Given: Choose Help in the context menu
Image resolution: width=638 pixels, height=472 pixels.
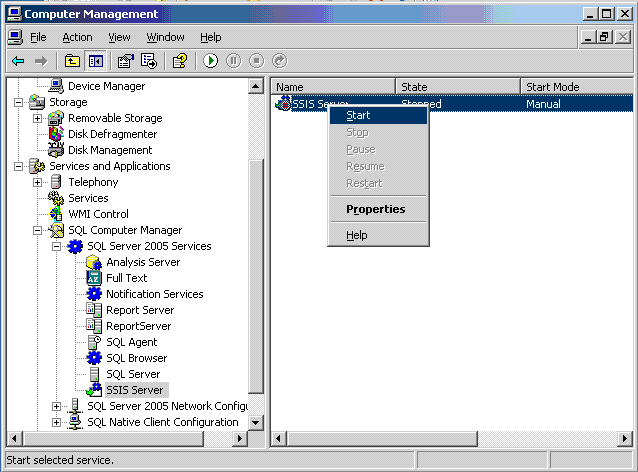Looking at the screenshot, I should point(378,235).
